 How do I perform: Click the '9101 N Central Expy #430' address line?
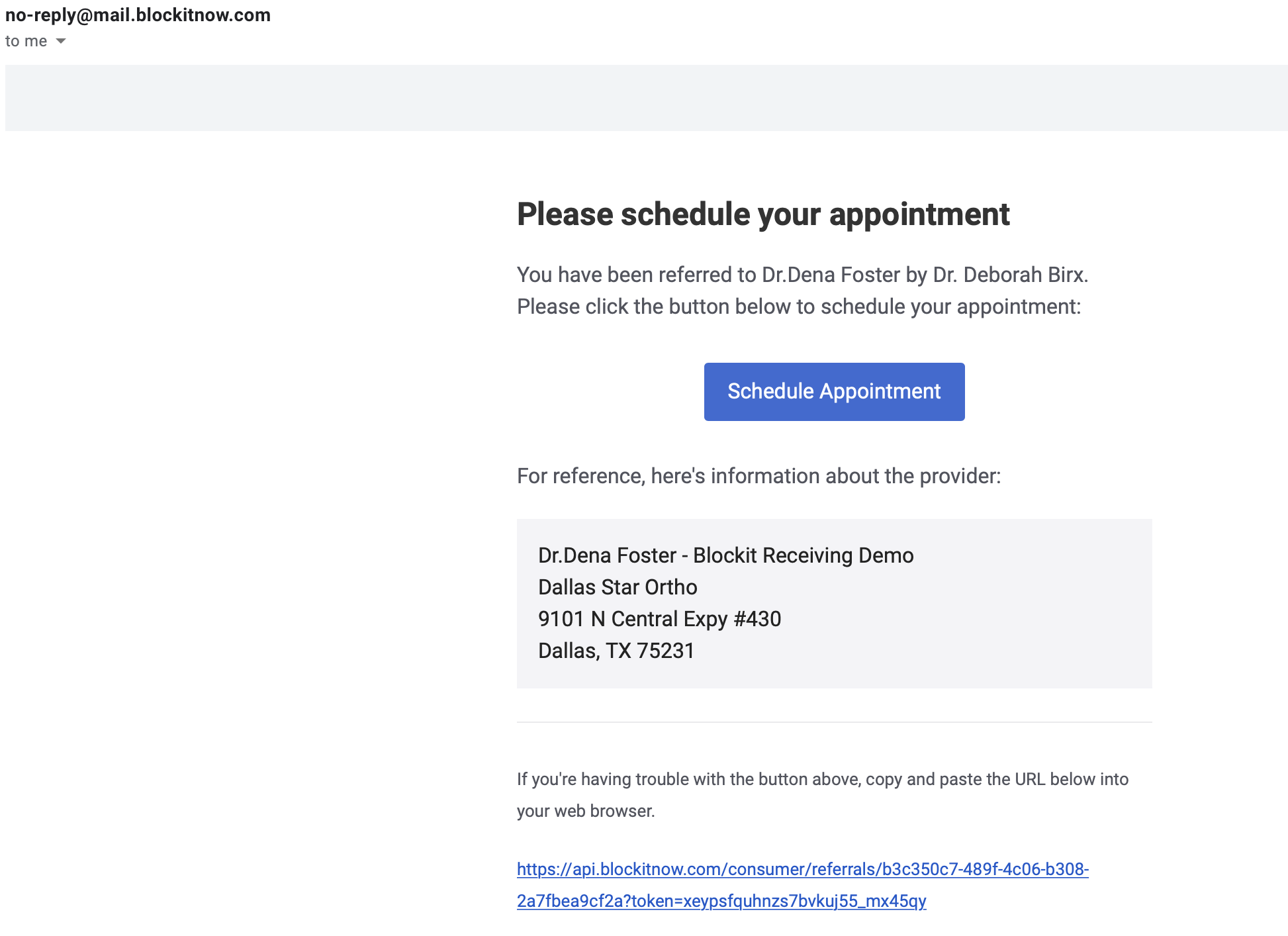pos(659,619)
